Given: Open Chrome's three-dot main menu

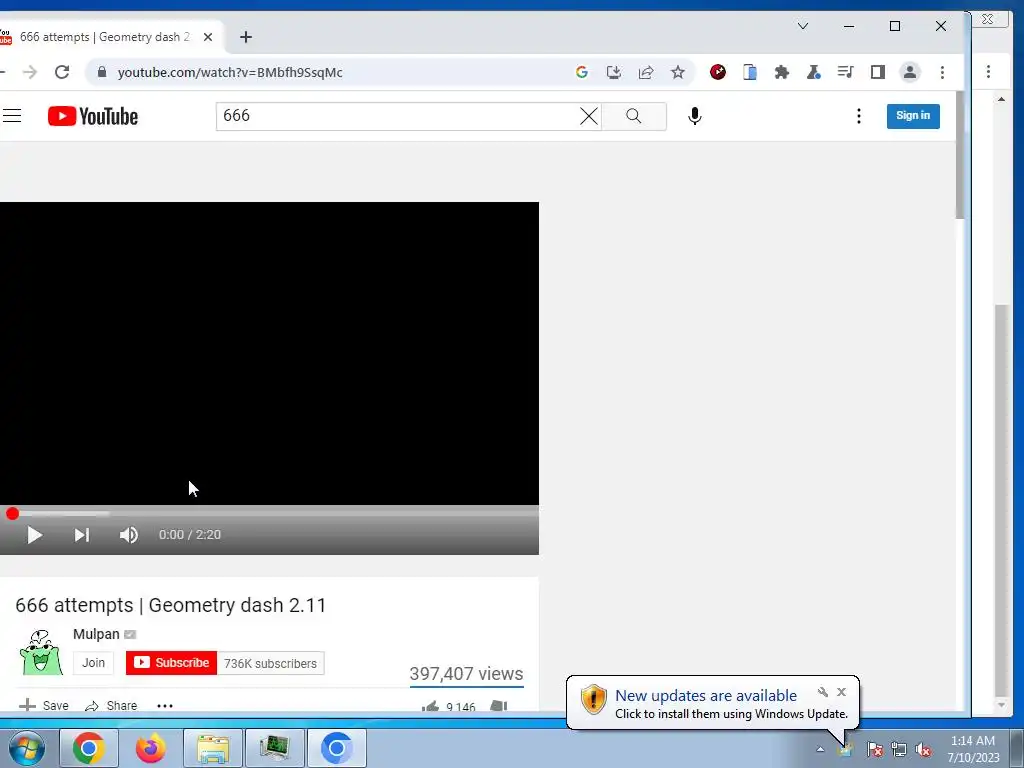Looking at the screenshot, I should 942,72.
